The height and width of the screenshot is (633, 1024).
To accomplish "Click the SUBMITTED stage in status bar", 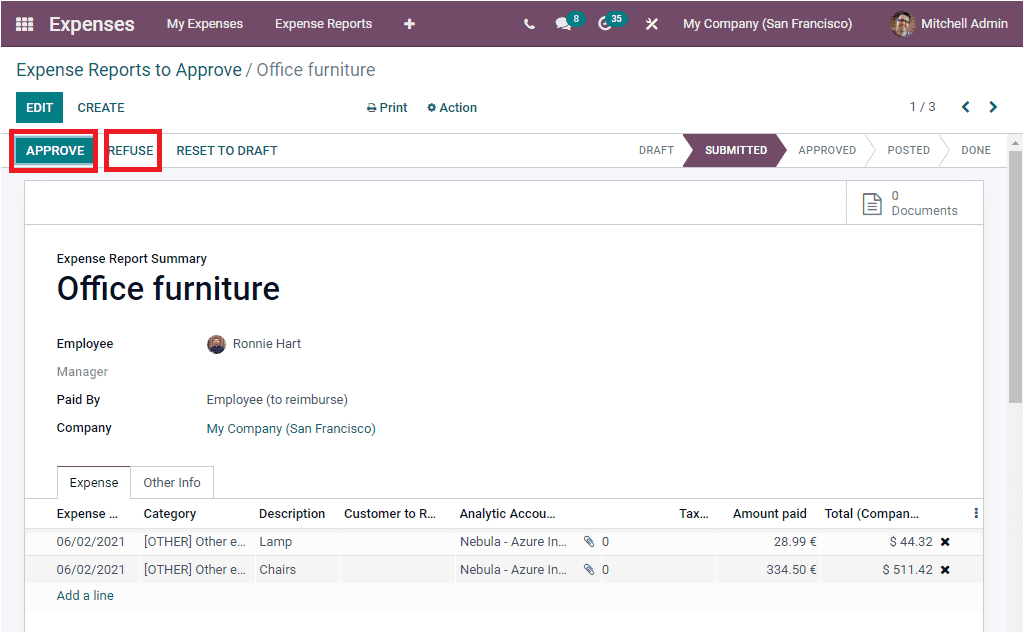I will pos(734,150).
